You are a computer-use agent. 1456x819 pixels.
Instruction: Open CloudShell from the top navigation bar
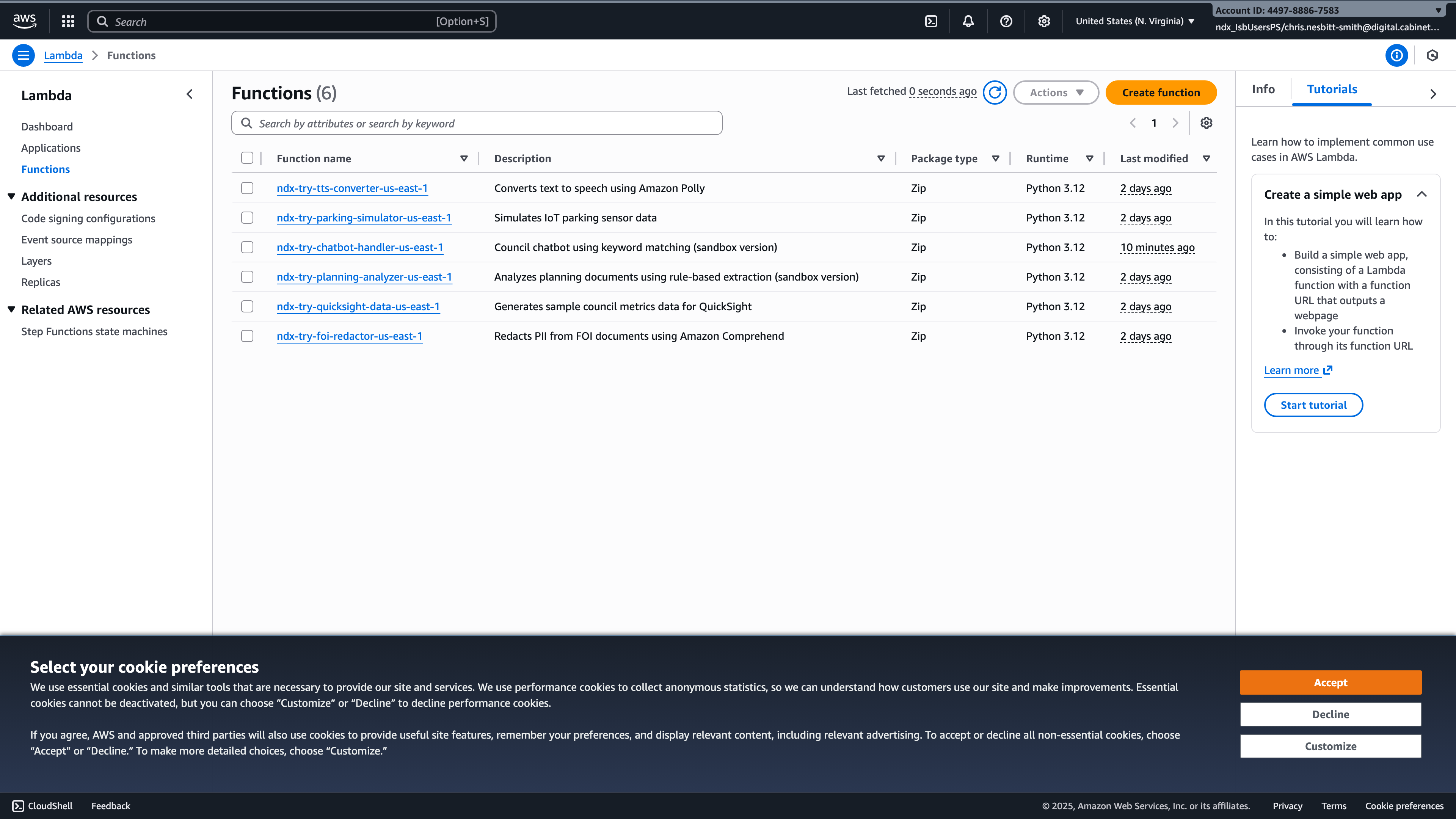(931, 21)
